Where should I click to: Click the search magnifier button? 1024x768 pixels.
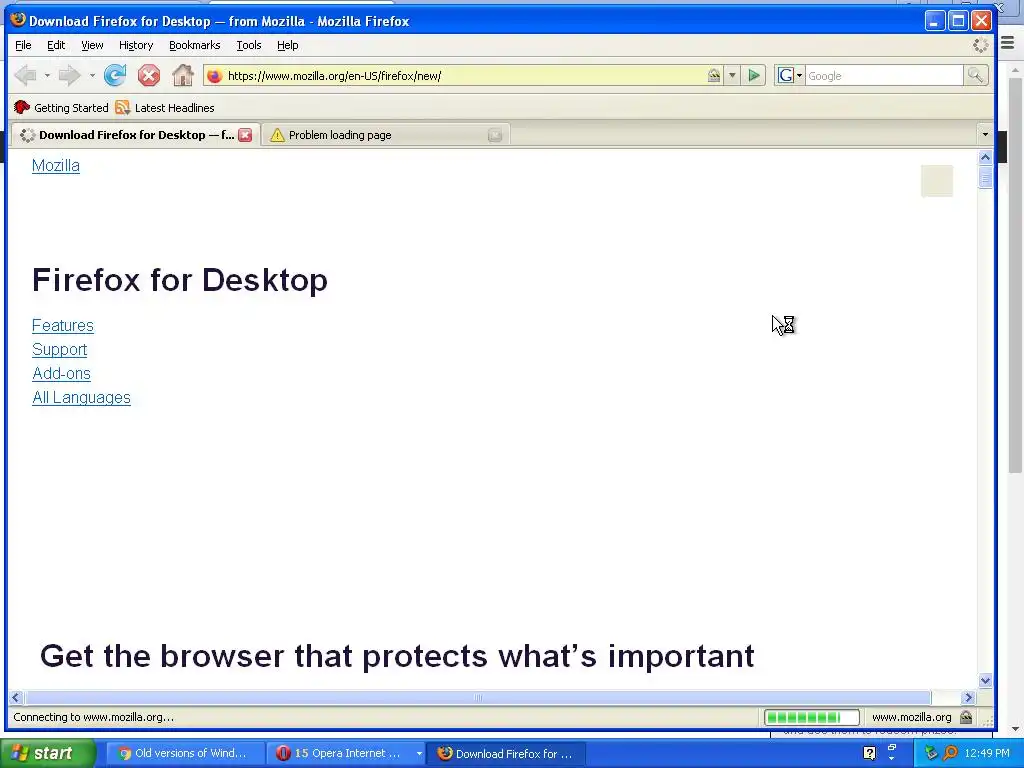pos(976,76)
